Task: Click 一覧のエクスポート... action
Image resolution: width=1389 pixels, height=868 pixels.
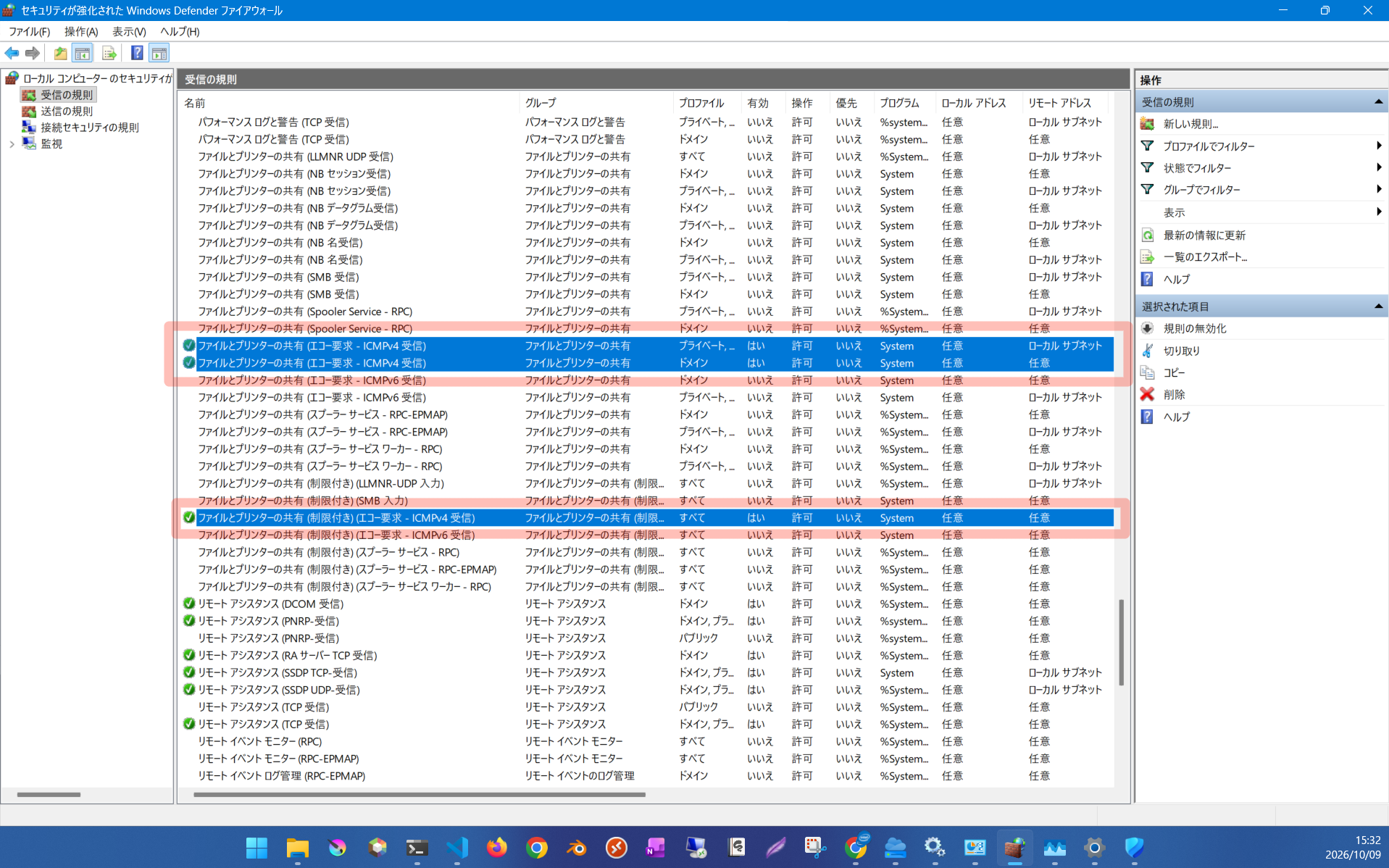Action: pos(1205,256)
